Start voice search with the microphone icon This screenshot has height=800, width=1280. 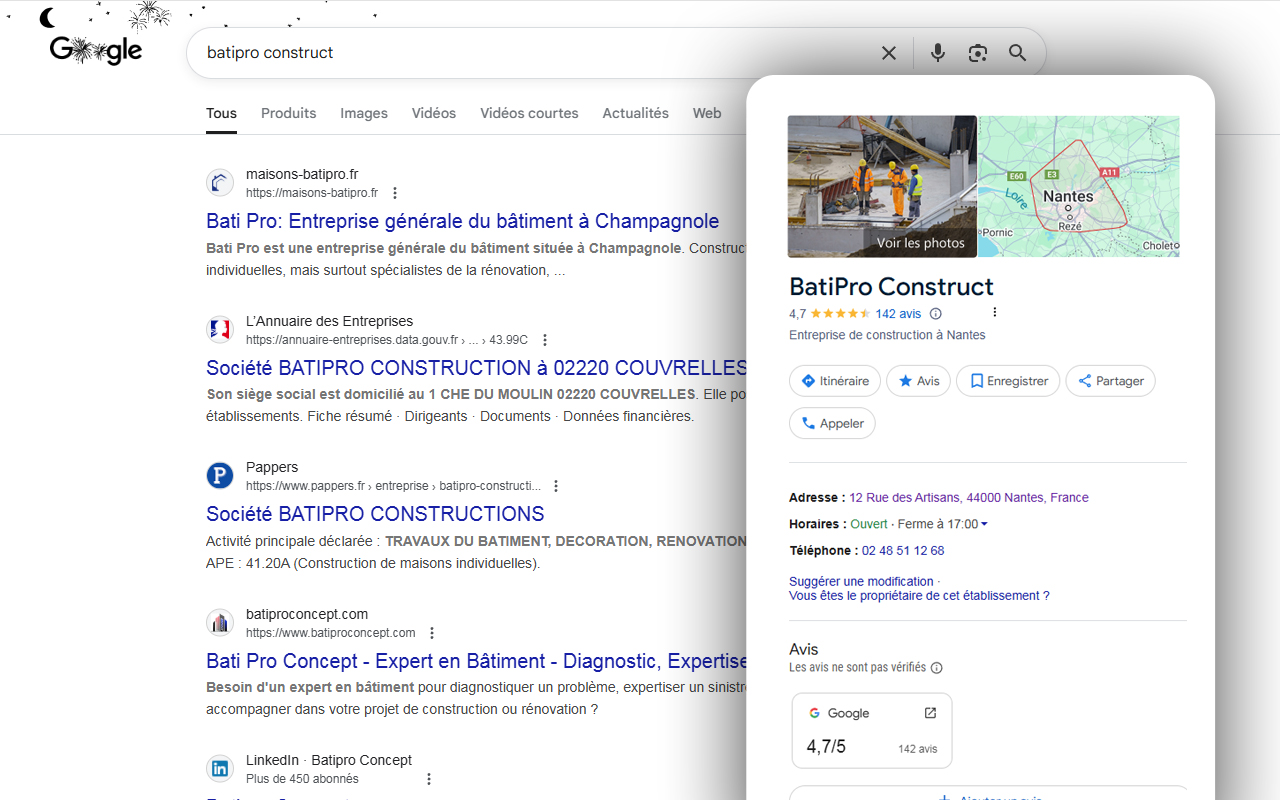point(937,53)
